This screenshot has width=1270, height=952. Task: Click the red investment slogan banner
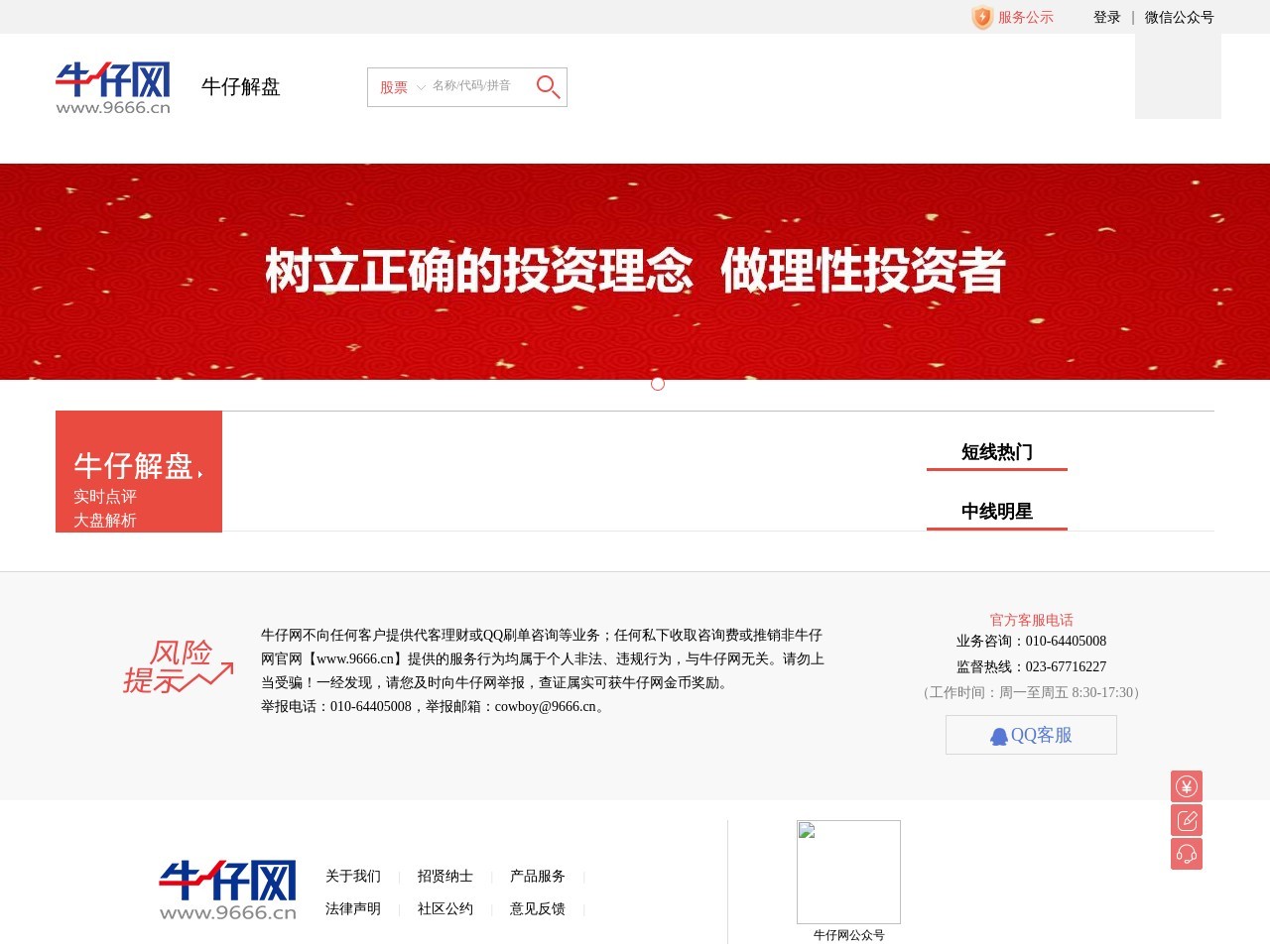click(635, 272)
